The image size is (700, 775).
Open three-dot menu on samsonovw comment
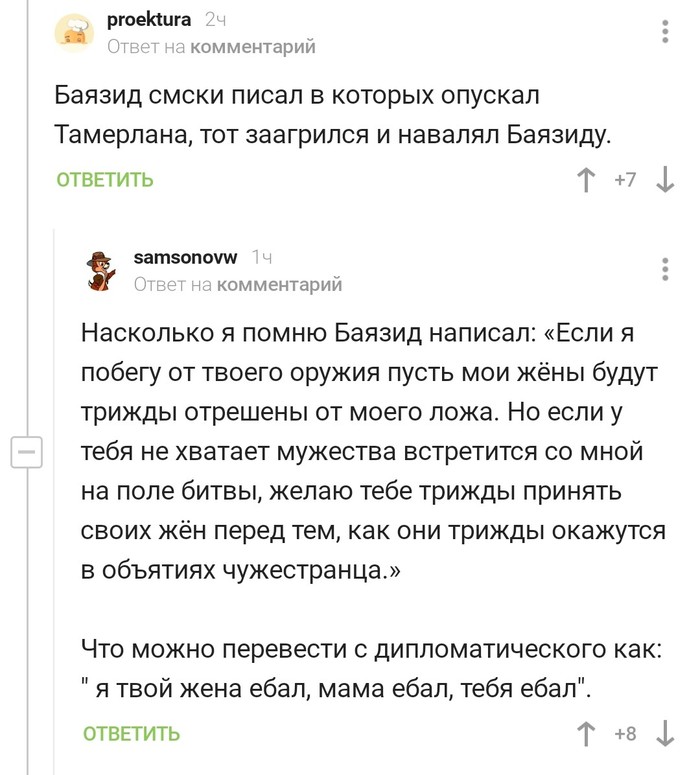[666, 270]
